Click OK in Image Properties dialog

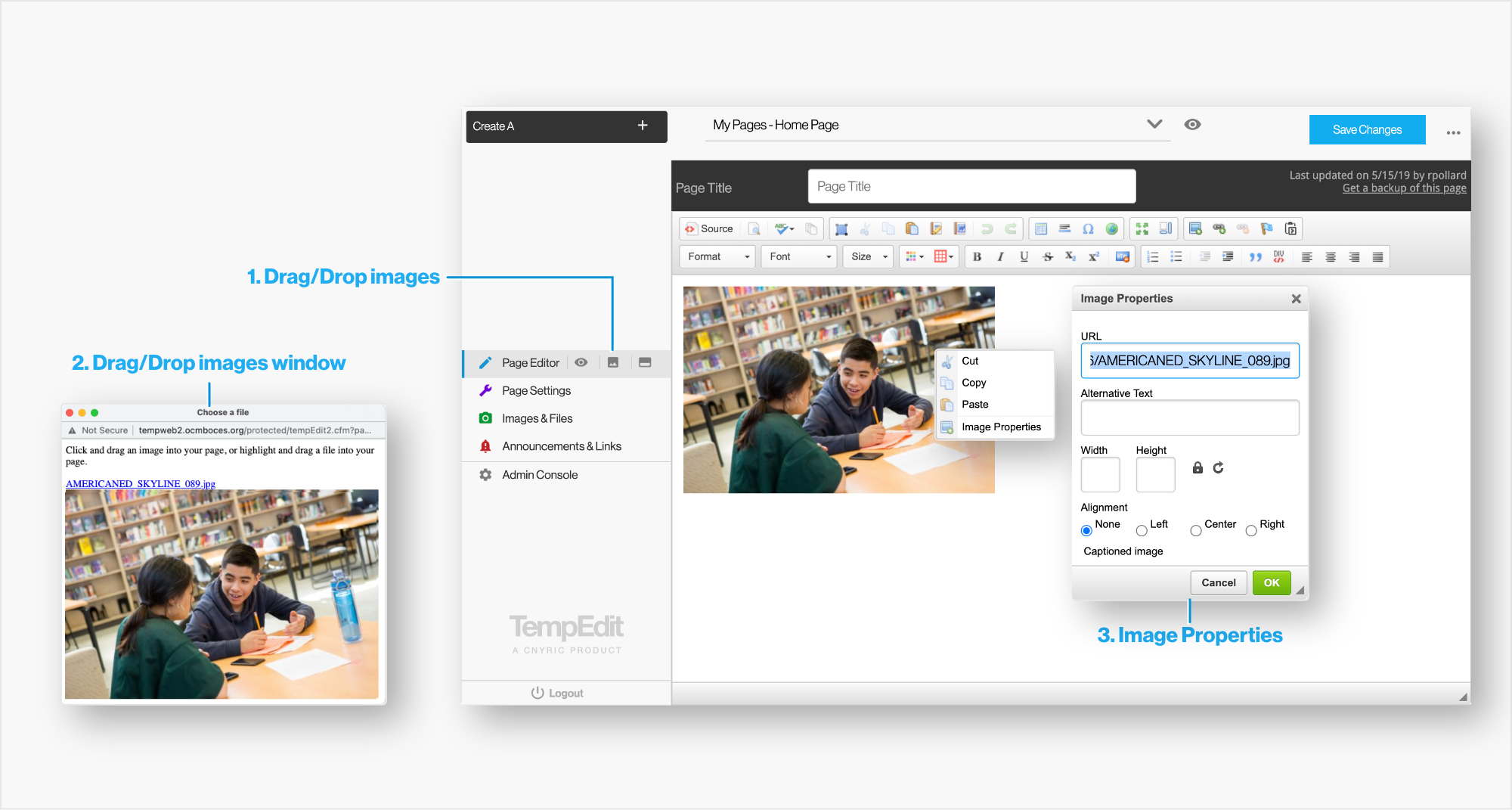click(x=1272, y=582)
